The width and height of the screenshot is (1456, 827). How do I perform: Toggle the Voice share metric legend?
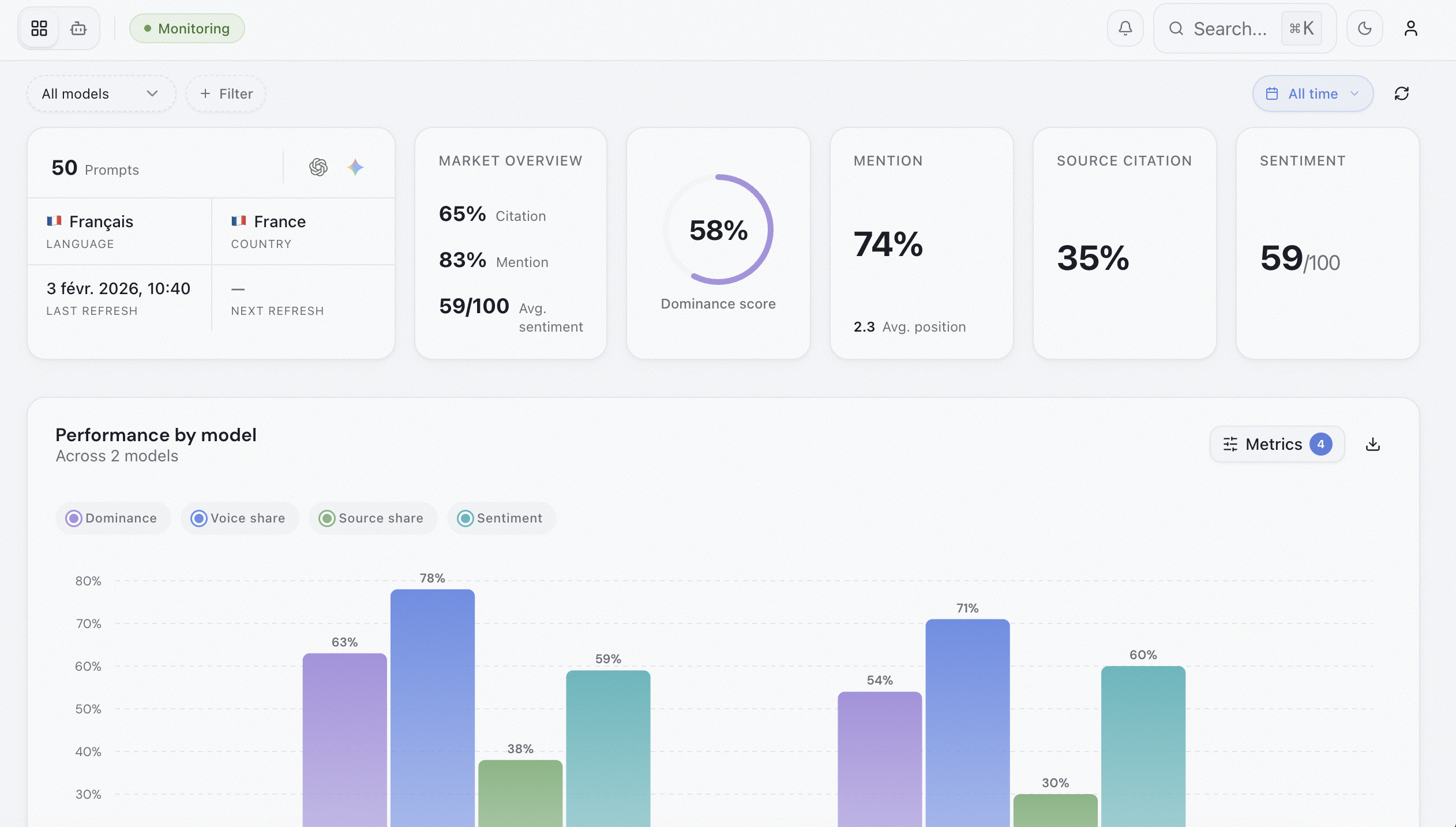239,518
